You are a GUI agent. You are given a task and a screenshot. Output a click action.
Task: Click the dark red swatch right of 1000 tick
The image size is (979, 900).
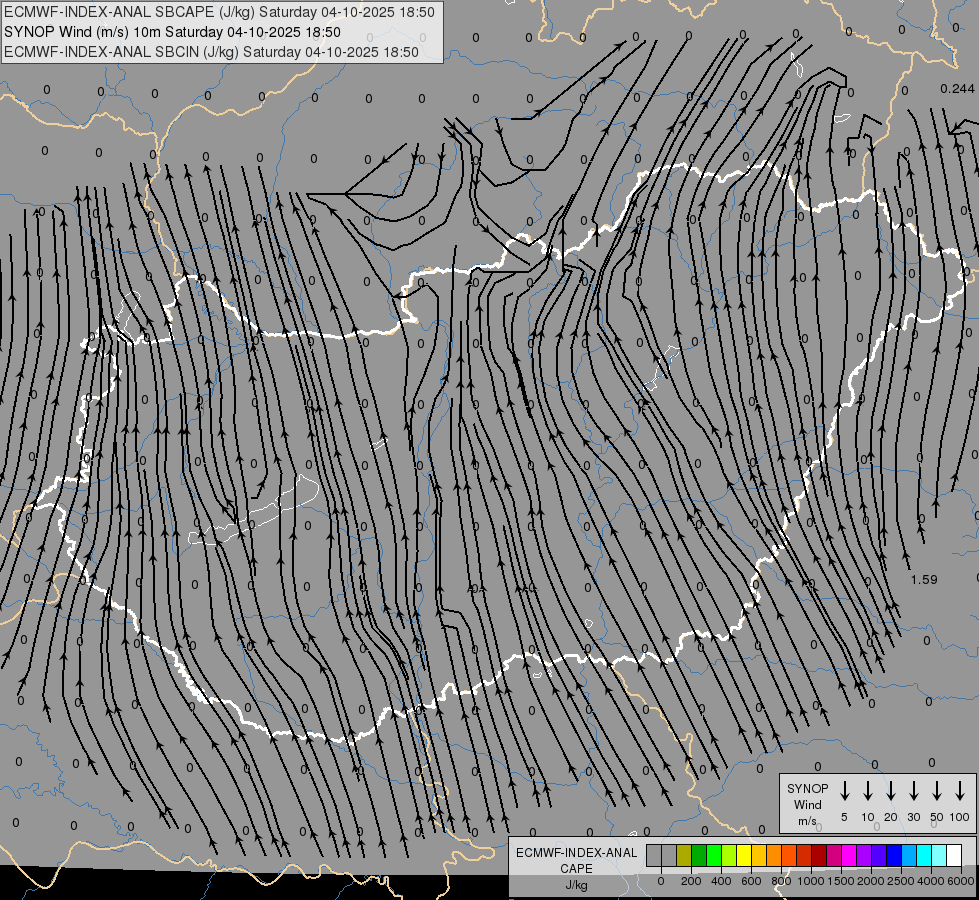tap(820, 855)
